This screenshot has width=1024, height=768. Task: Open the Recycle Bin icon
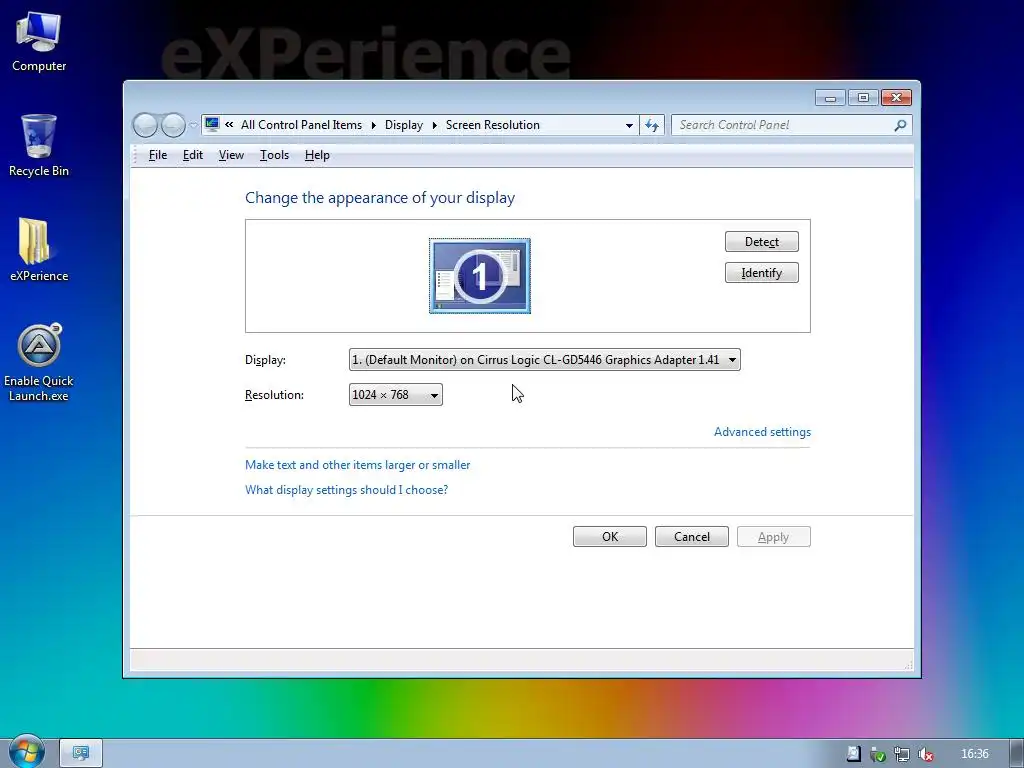click(39, 146)
